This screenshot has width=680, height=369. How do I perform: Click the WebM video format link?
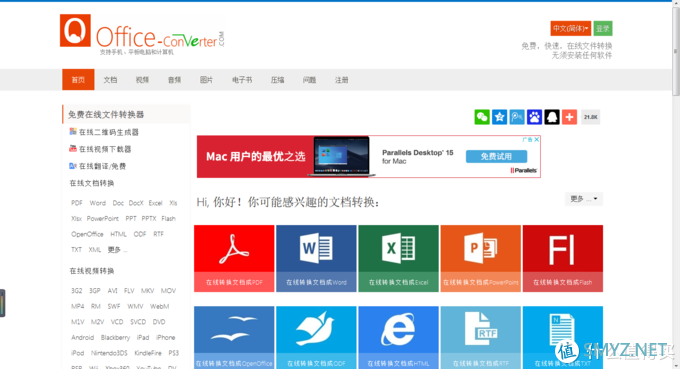click(160, 306)
